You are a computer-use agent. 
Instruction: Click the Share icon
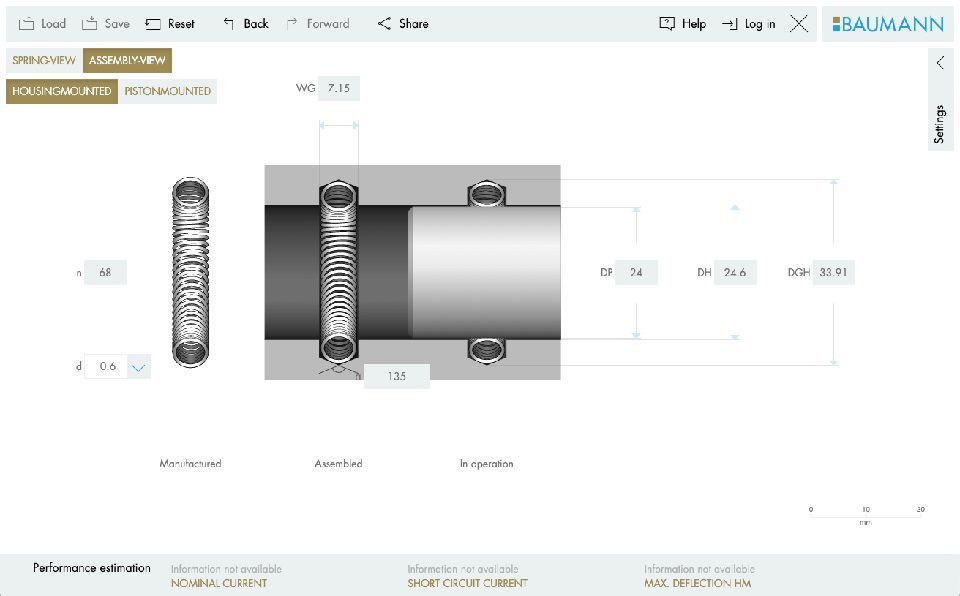click(384, 23)
